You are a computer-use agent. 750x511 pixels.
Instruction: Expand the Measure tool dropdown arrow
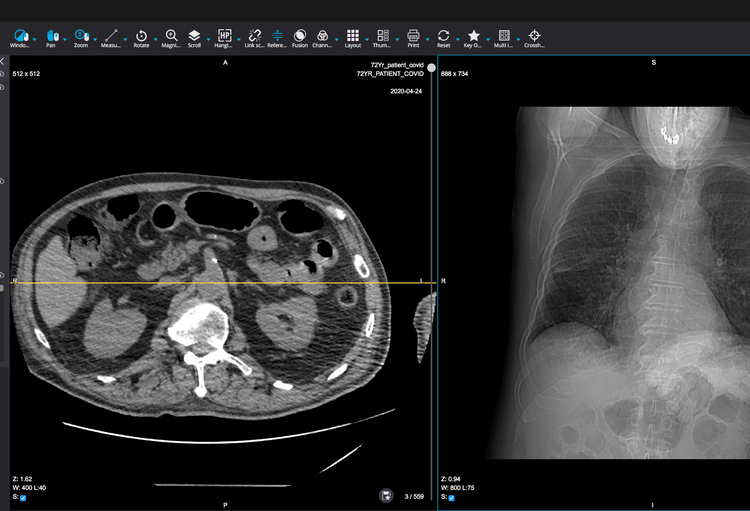click(x=125, y=40)
